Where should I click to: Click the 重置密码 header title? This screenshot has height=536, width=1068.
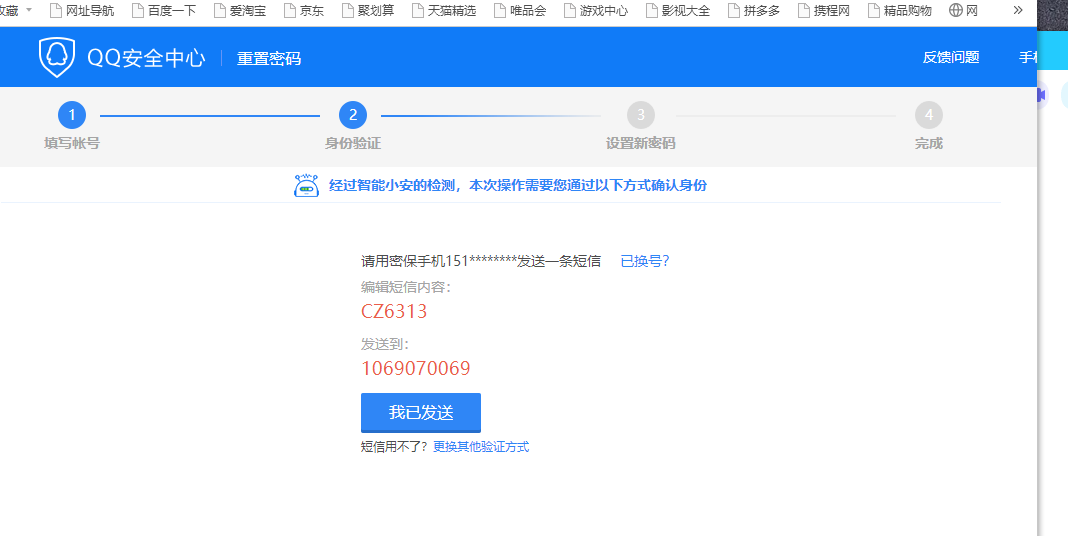[268, 59]
